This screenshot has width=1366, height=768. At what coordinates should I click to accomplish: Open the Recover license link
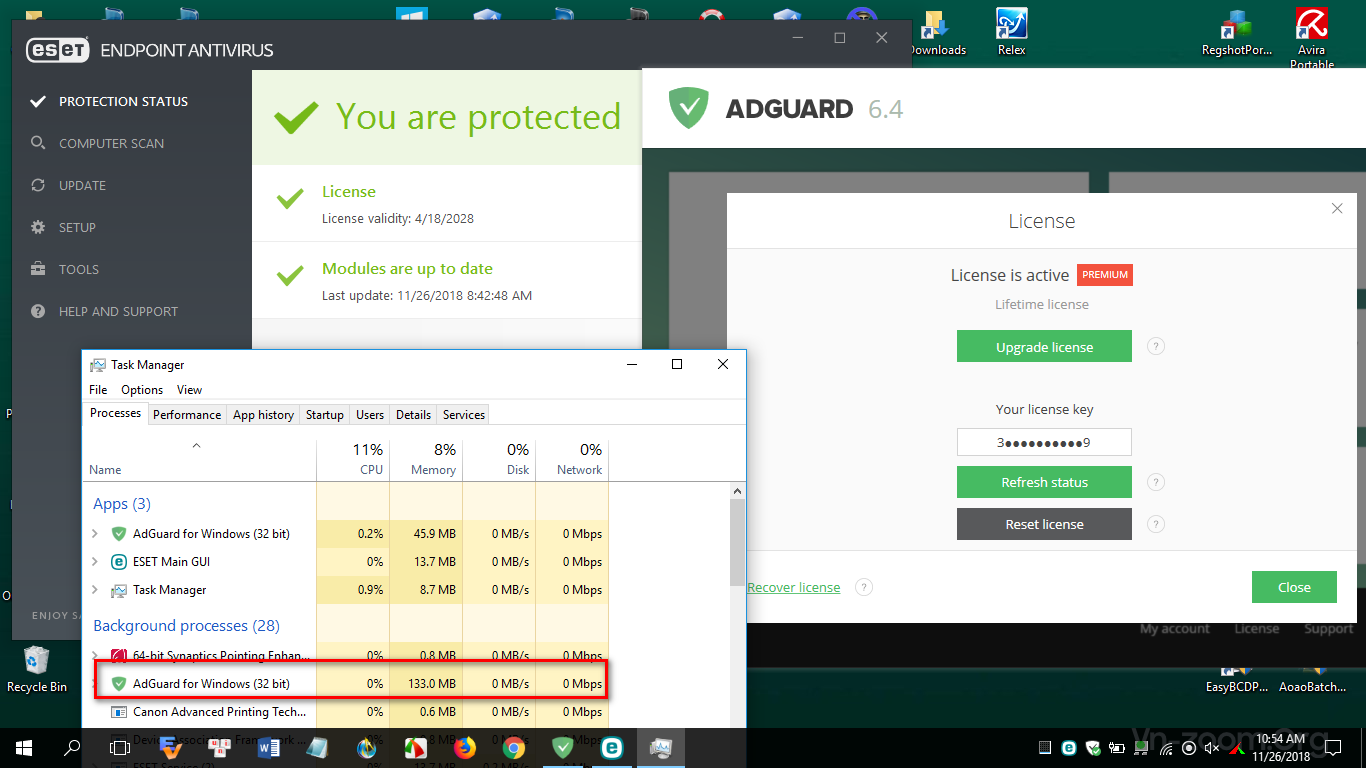pyautogui.click(x=794, y=587)
